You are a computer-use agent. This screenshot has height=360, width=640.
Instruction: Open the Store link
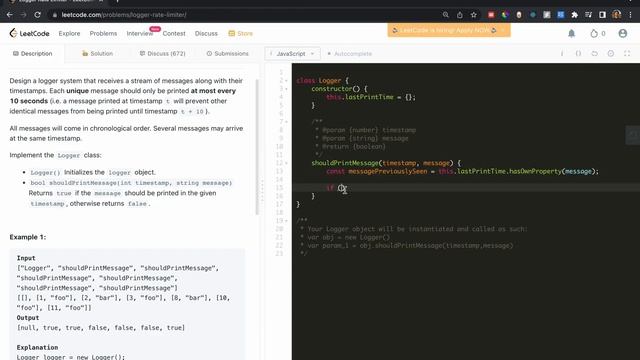click(240, 33)
